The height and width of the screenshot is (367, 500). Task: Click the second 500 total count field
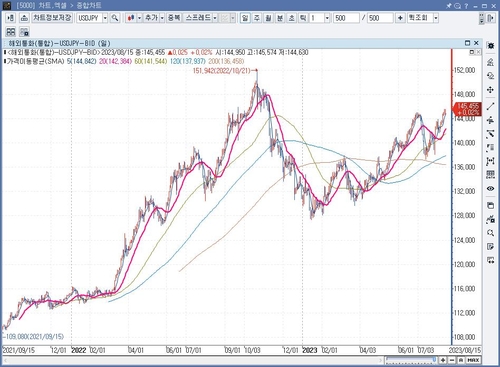(380, 18)
